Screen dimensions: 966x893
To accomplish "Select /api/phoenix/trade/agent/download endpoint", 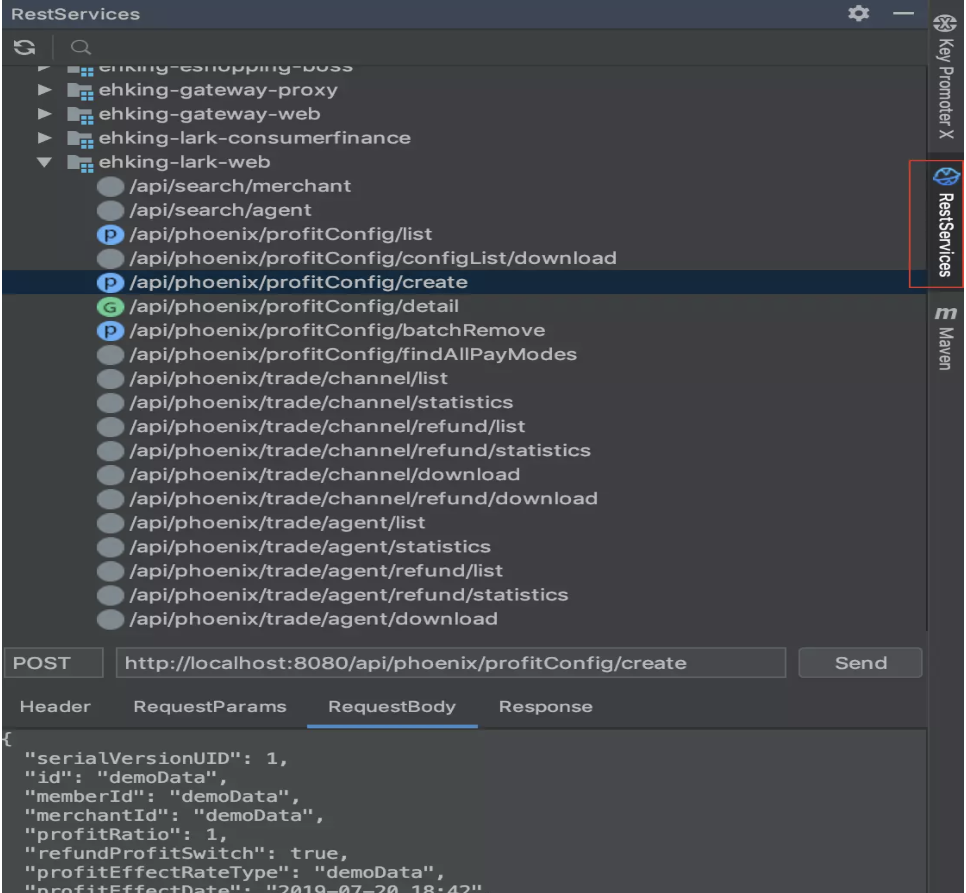I will (314, 619).
